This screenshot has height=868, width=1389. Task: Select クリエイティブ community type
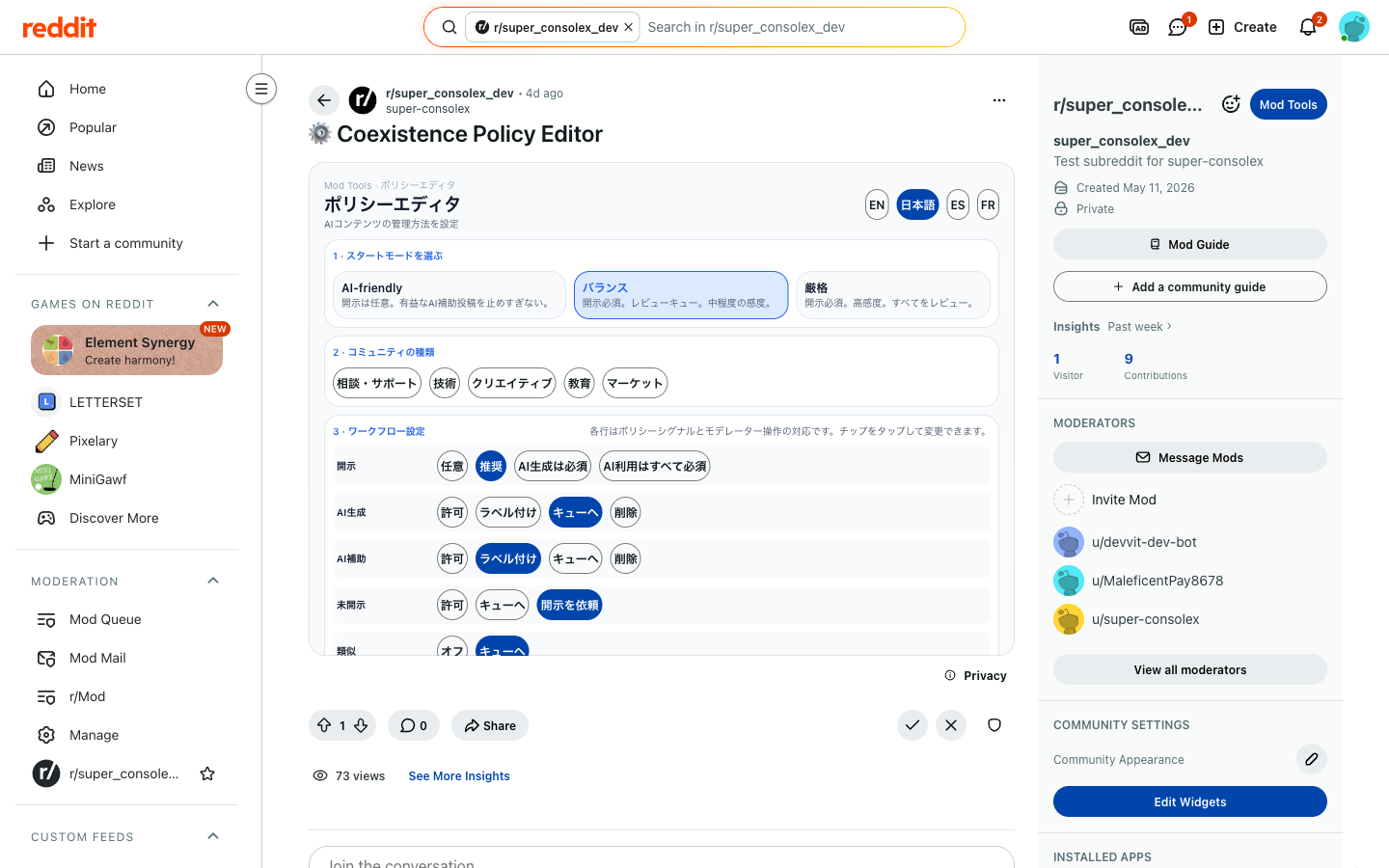[x=512, y=383]
